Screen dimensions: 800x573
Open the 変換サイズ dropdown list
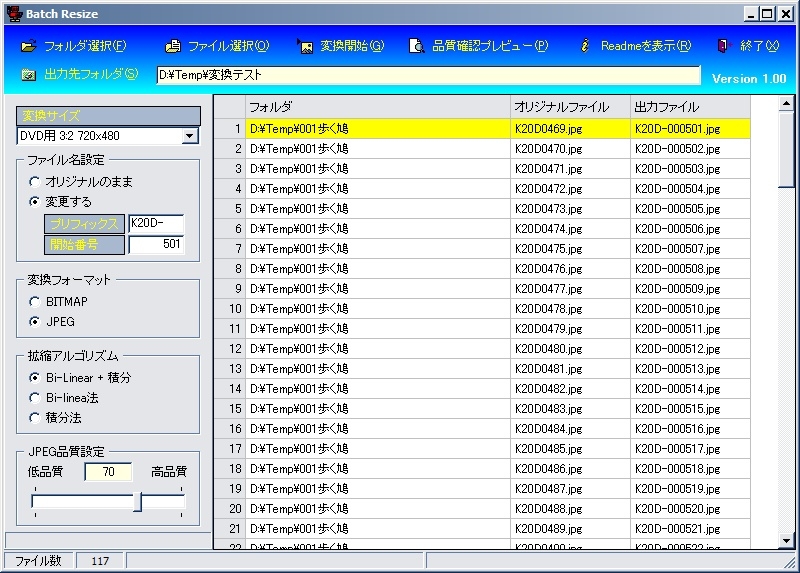click(x=190, y=136)
